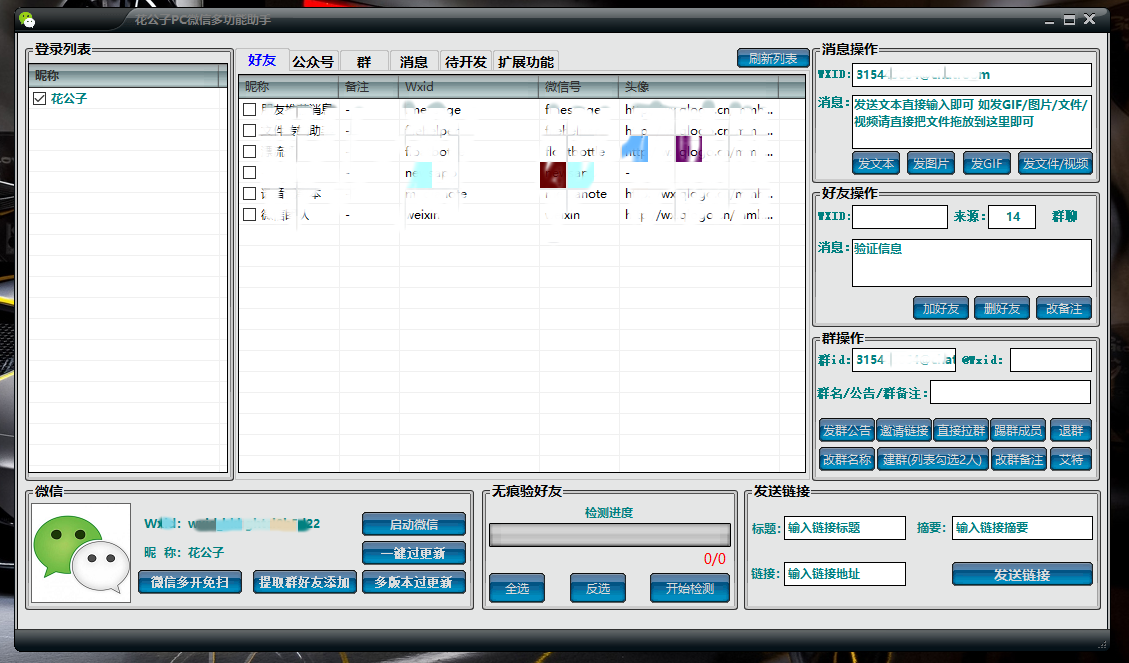The width and height of the screenshot is (1129, 663).
Task: Select the 扩展功能 tab
Action: click(526, 62)
